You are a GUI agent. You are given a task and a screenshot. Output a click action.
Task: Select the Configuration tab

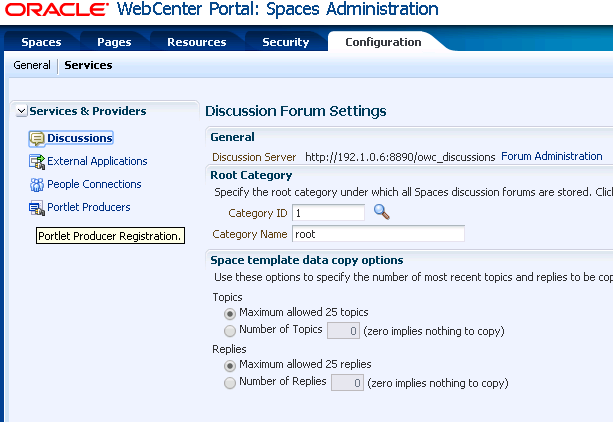click(383, 42)
